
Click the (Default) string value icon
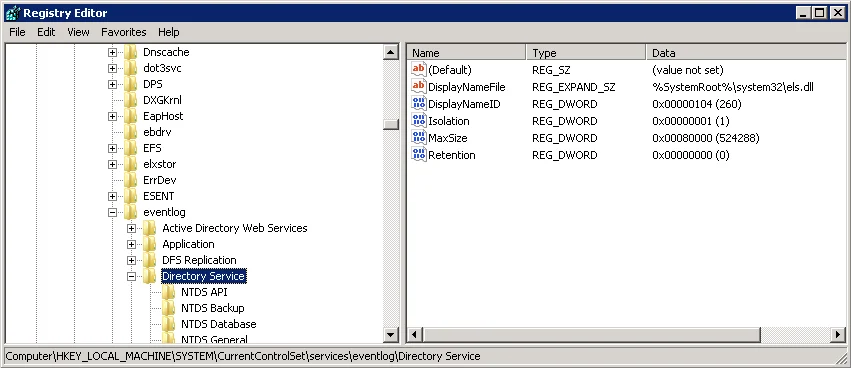[x=418, y=69]
